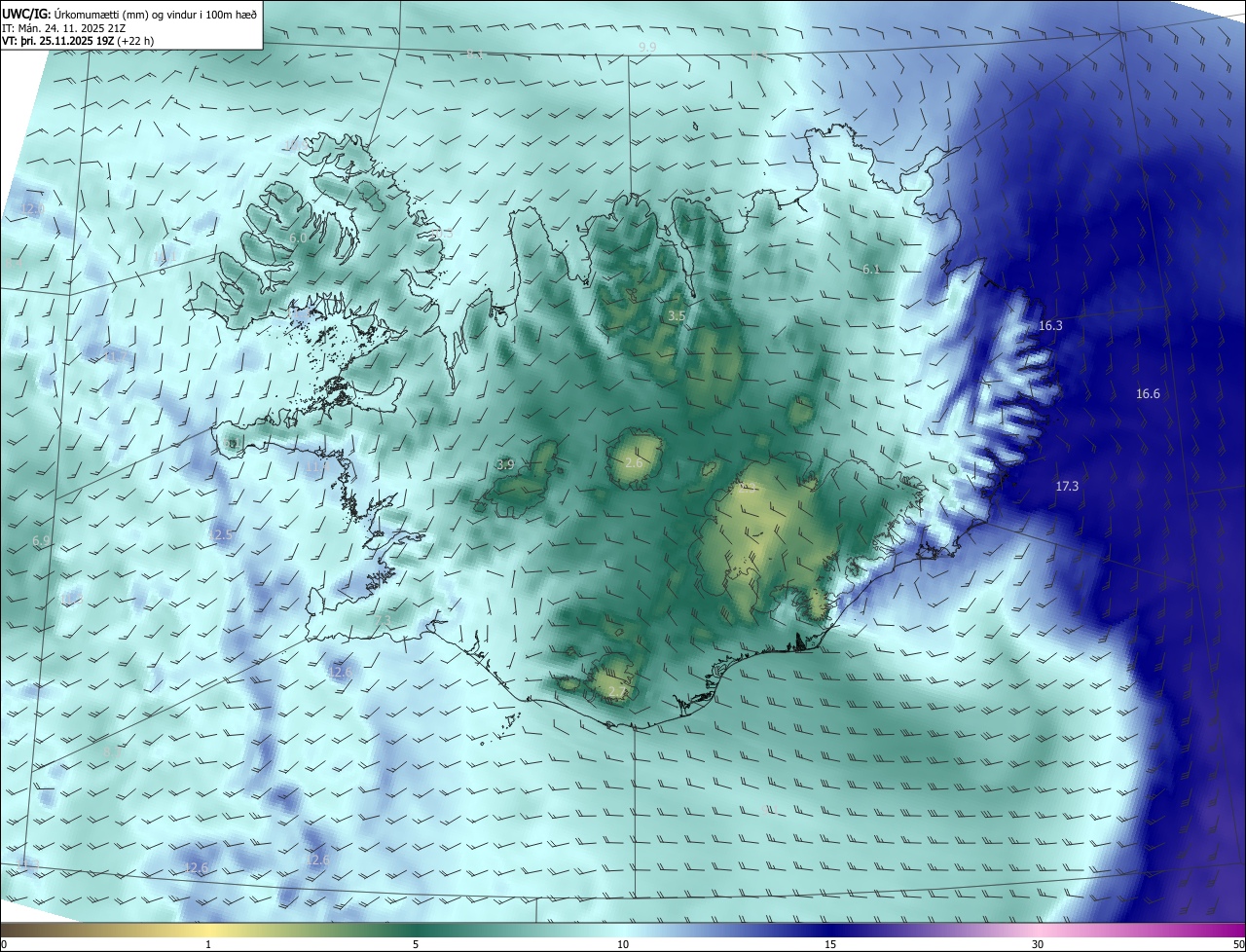Click the 2.7 value near the south coast
1246x952 pixels.
pos(618,692)
